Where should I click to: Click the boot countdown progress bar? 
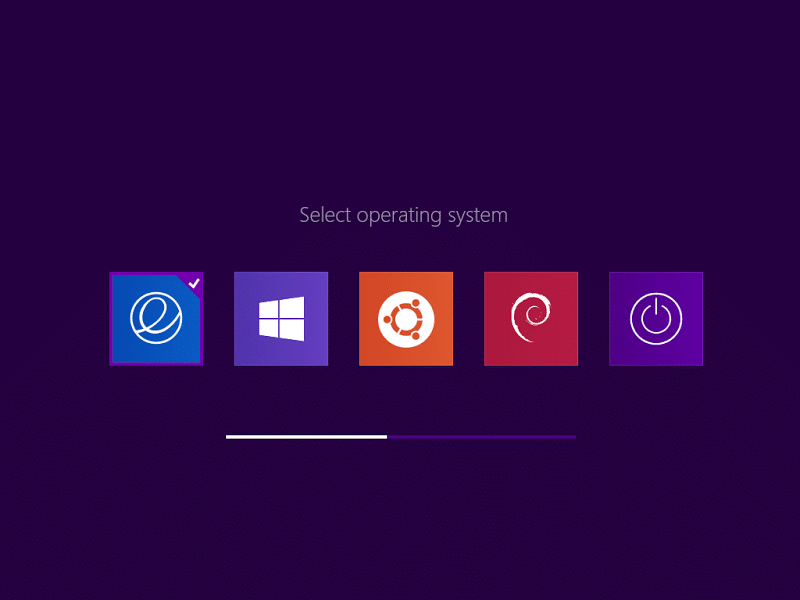click(401, 437)
